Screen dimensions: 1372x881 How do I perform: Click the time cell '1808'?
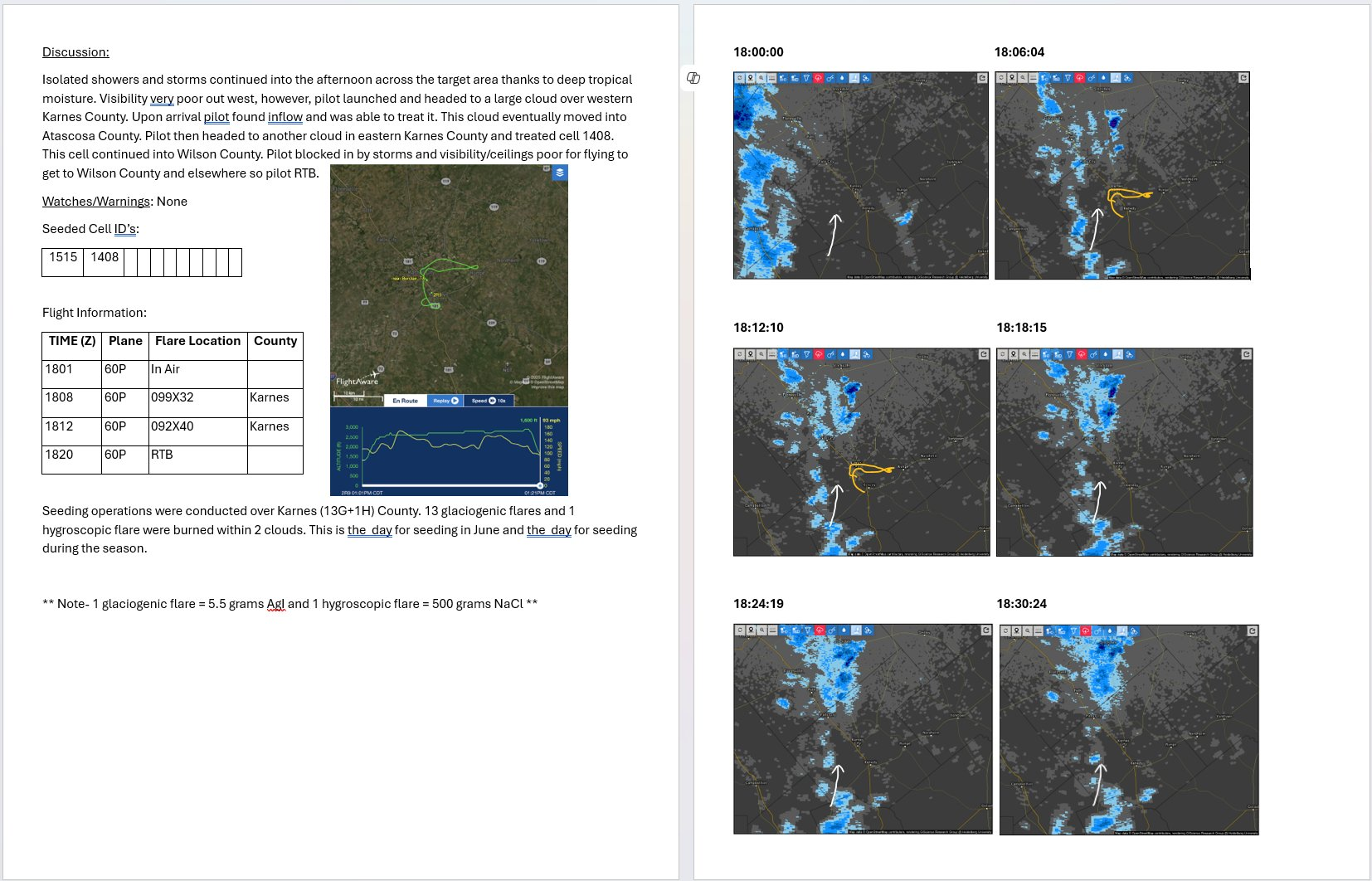(72, 402)
